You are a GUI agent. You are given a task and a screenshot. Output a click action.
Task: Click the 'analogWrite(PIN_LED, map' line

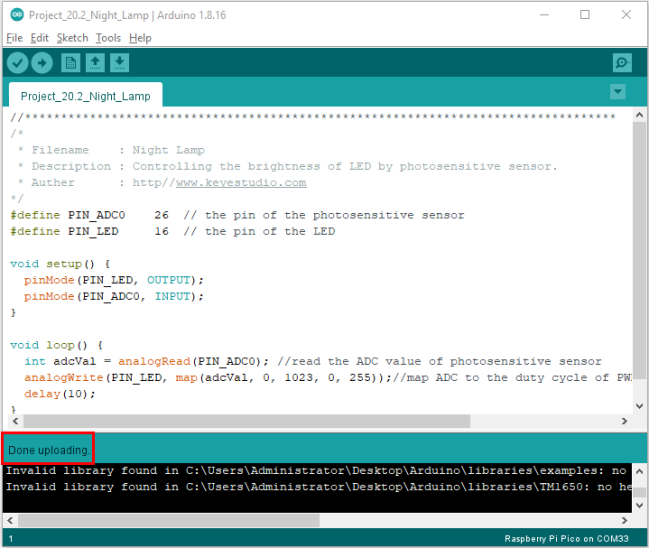[x=327, y=377]
